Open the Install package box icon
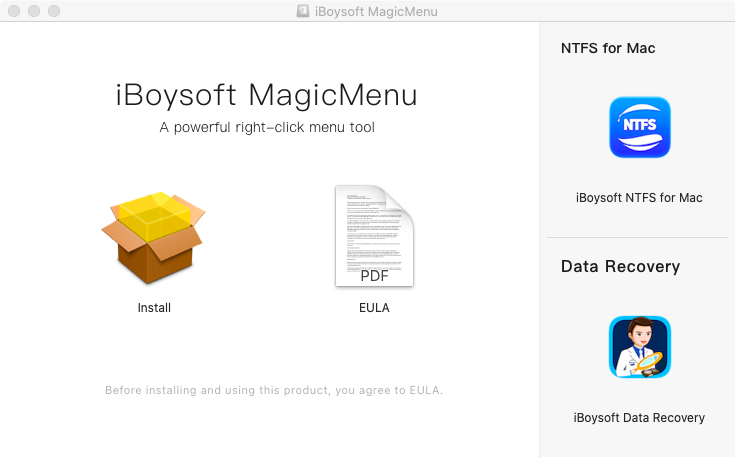 153,238
